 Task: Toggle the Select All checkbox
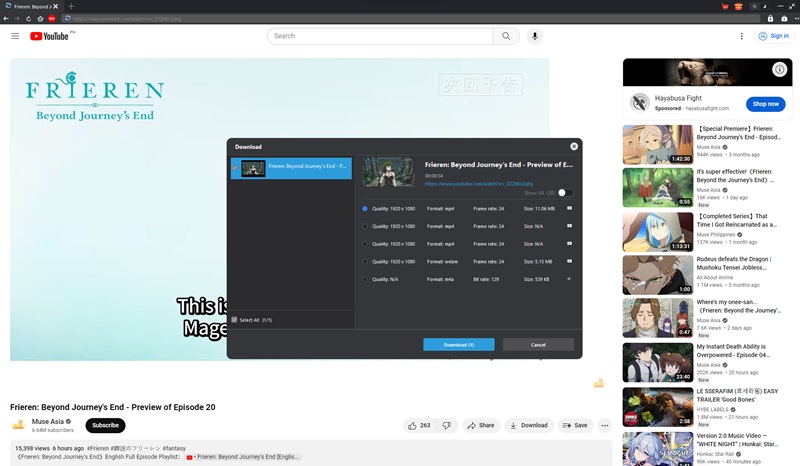pyautogui.click(x=234, y=320)
